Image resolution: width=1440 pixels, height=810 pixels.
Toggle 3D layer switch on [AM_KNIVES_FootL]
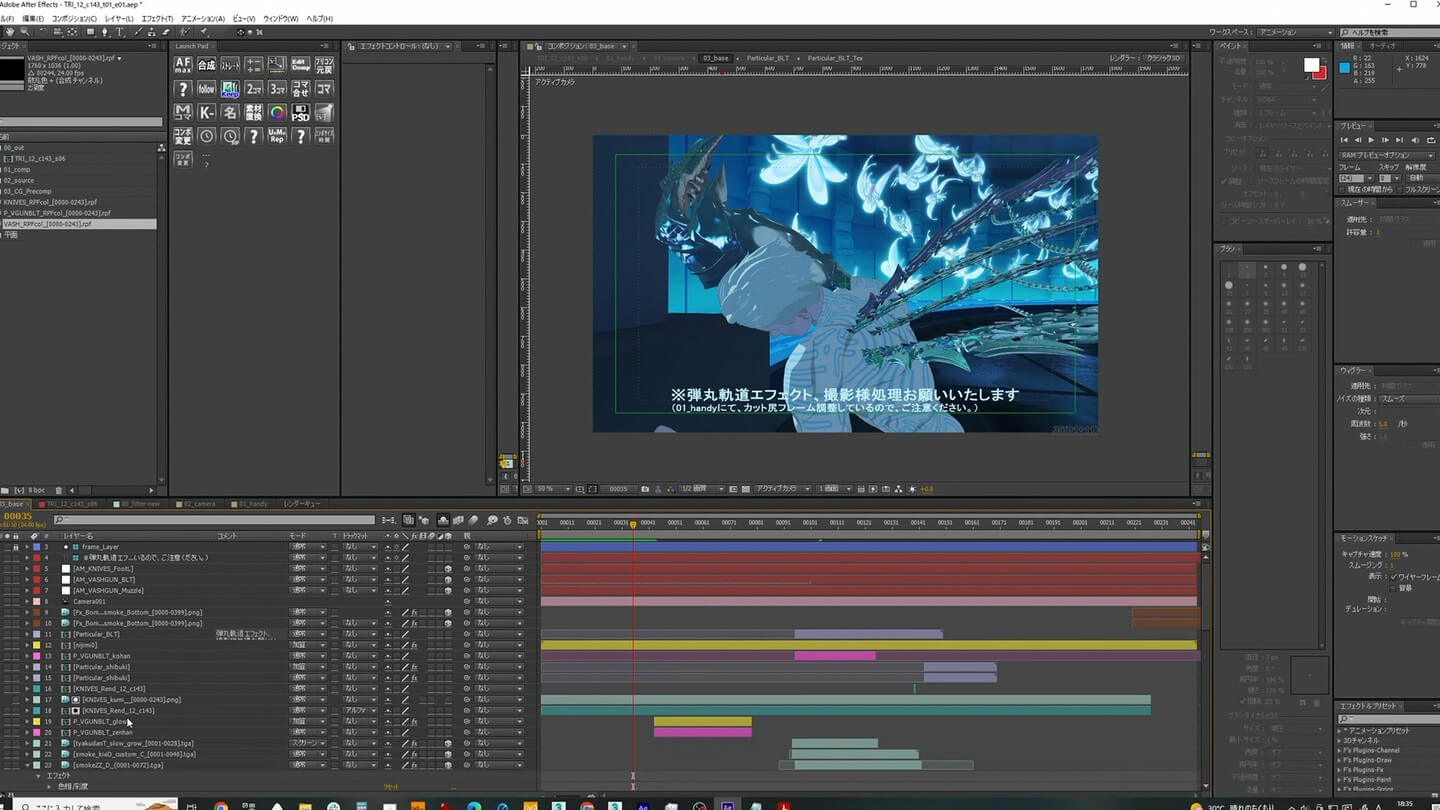[448, 568]
